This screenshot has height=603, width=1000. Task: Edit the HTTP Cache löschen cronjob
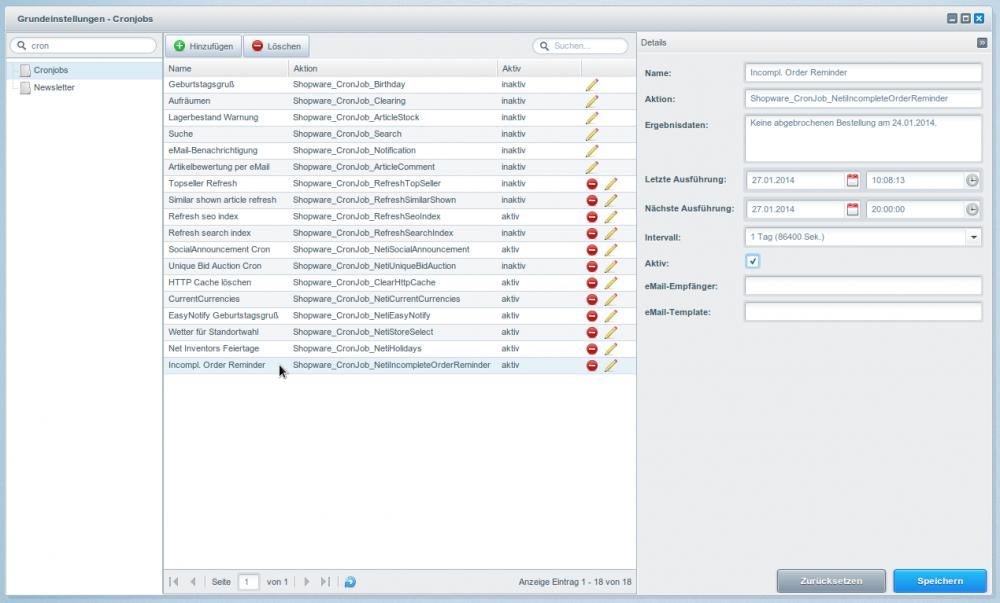[610, 283]
